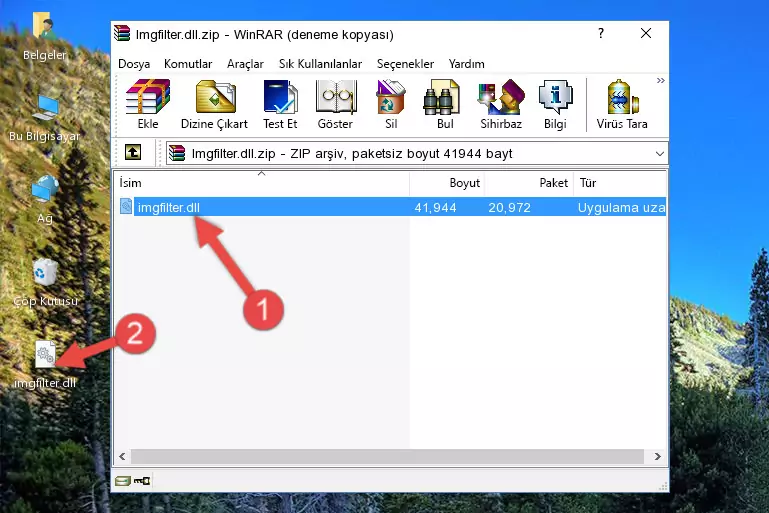Click the horizontal scrollbar right arrow
Viewport: 769px width, 513px height.
click(x=657, y=457)
